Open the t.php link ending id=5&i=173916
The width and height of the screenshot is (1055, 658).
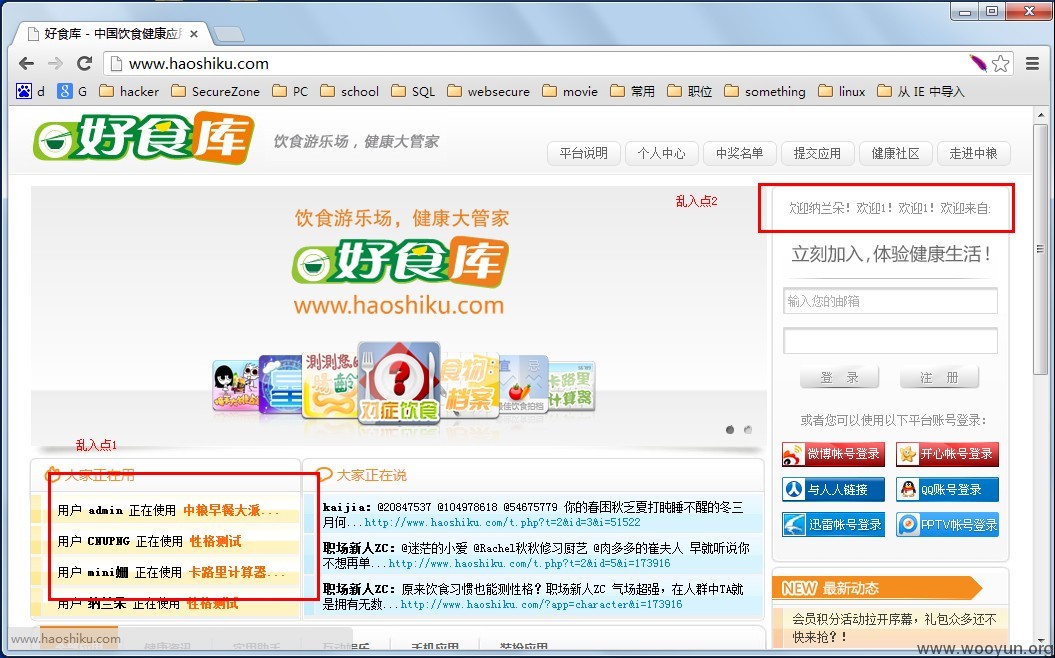(x=530, y=563)
